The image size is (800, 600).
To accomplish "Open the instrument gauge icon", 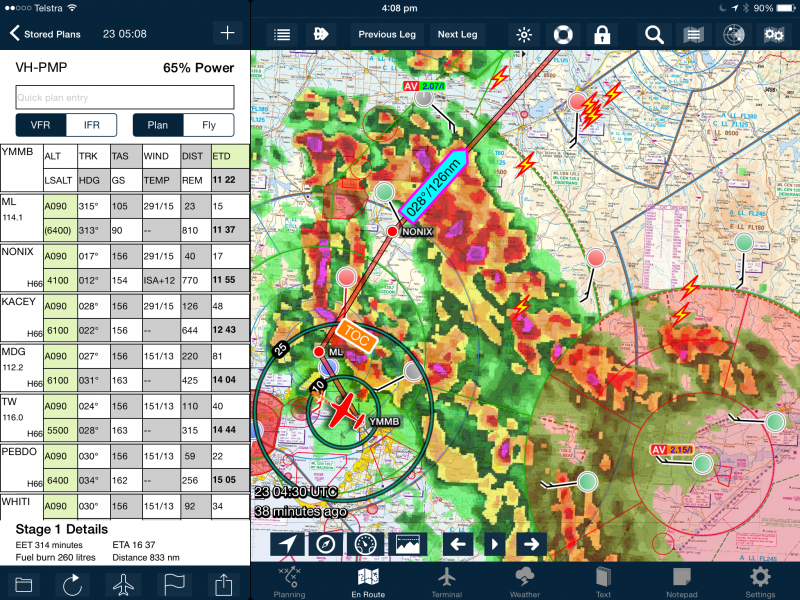I will (365, 544).
